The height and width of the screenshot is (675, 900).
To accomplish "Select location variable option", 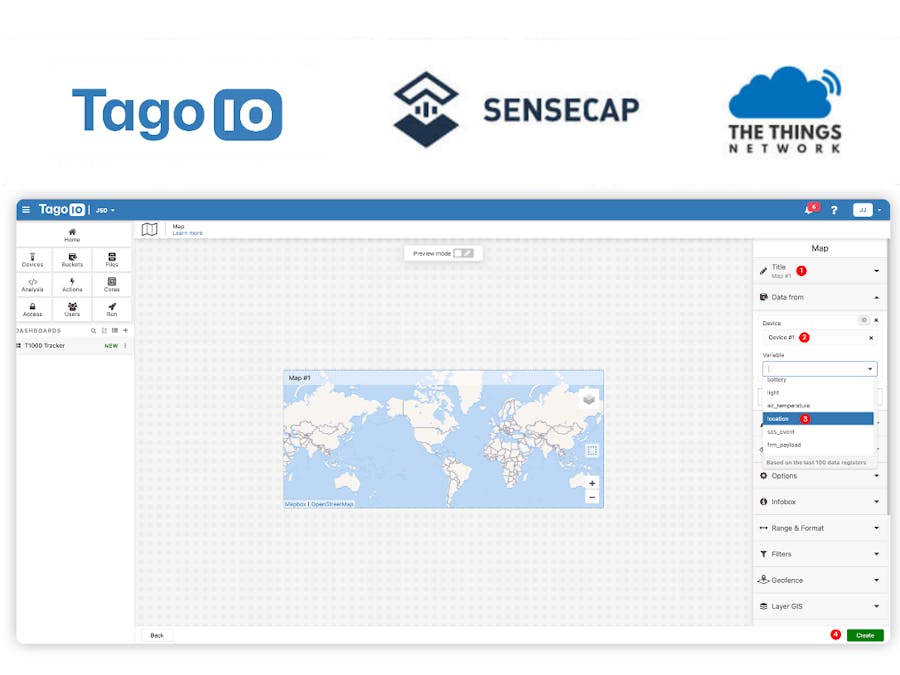I will point(818,419).
